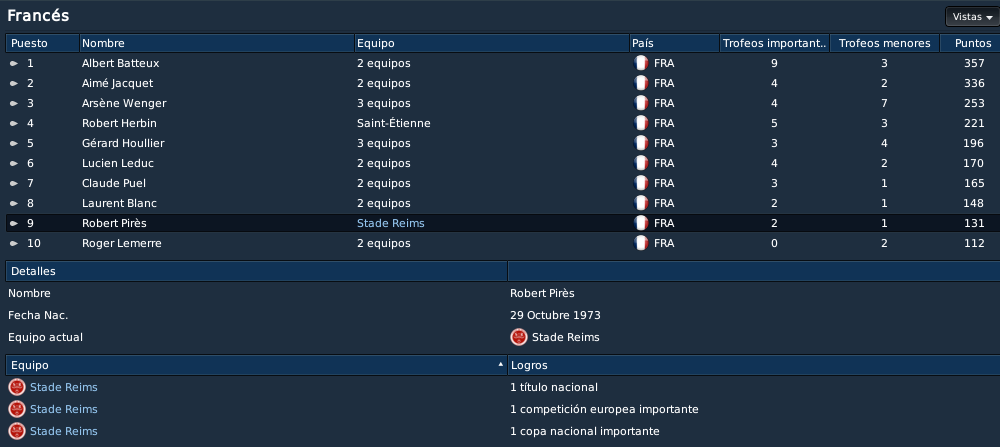1000x447 pixels.
Task: Click the row marker icon for rank 1
Action: [x=14, y=64]
